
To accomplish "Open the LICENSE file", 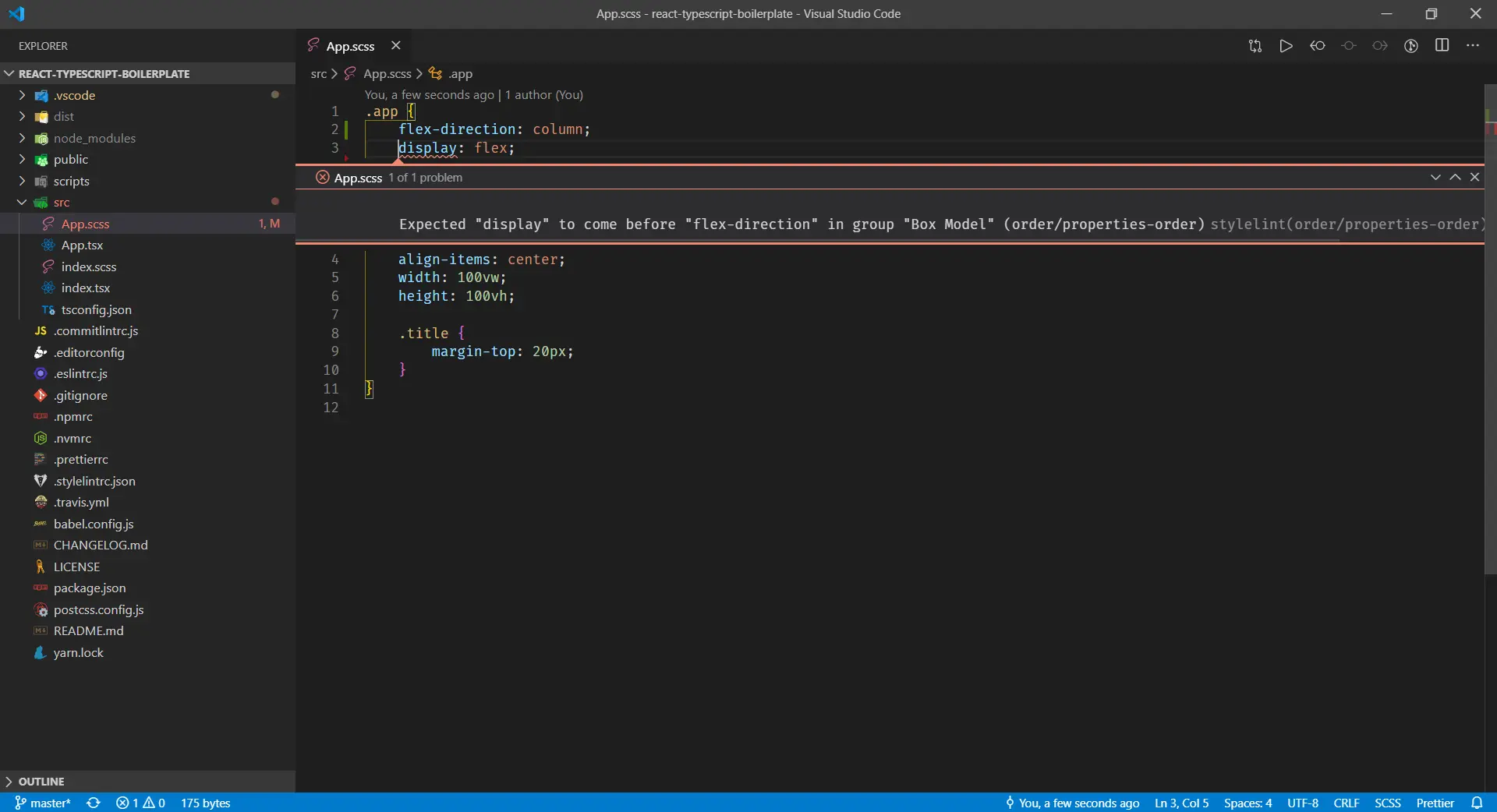I will pyautogui.click(x=147, y=567).
